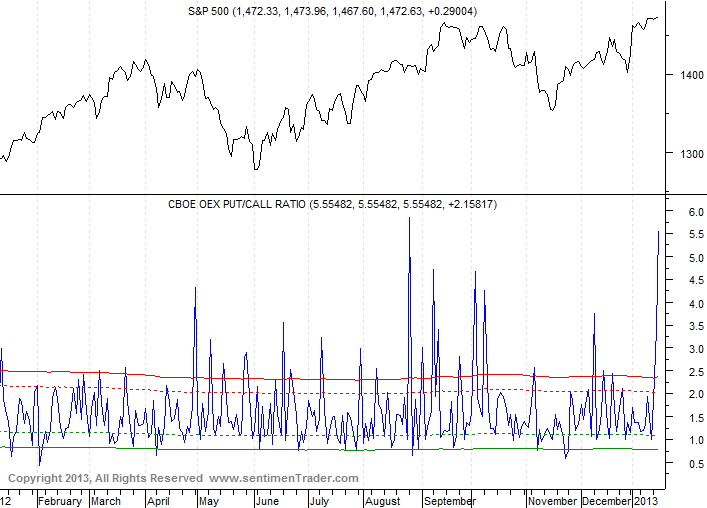Click the 2013 label on the time axis
Image resolution: width=707 pixels, height=508 pixels.
[x=647, y=501]
